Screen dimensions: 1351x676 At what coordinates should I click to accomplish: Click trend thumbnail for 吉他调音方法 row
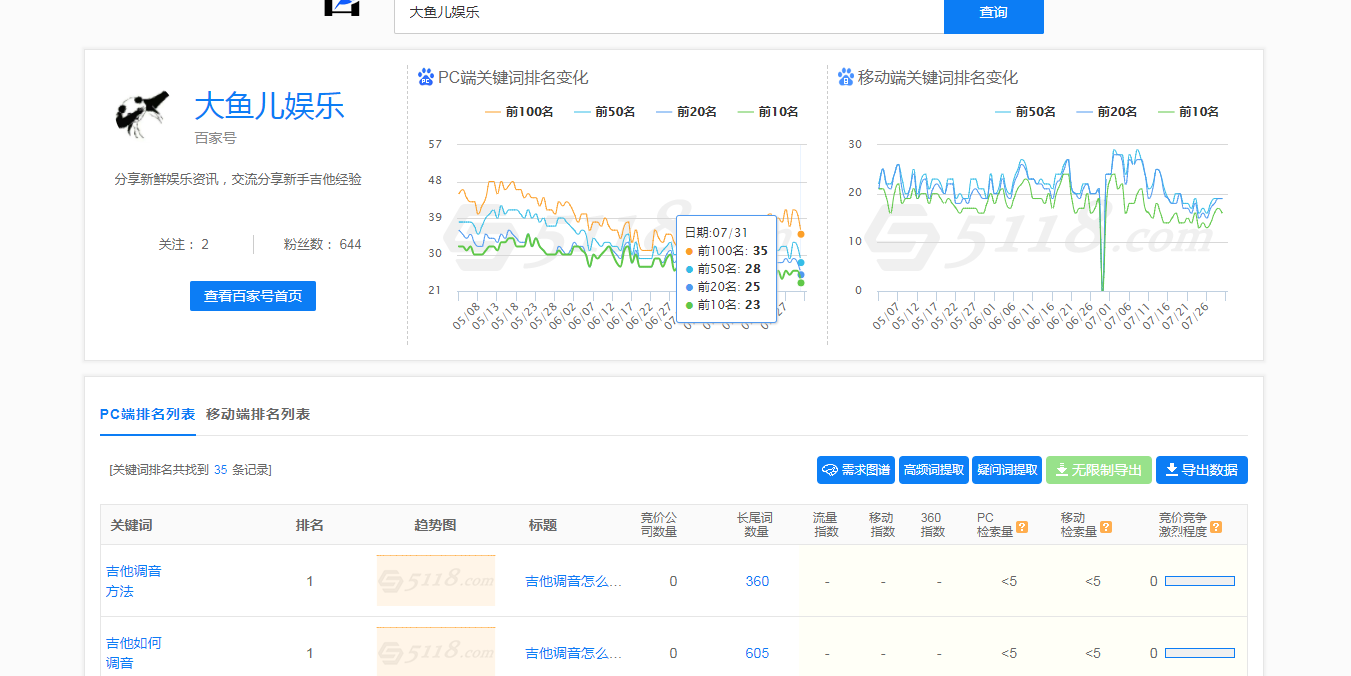436,580
